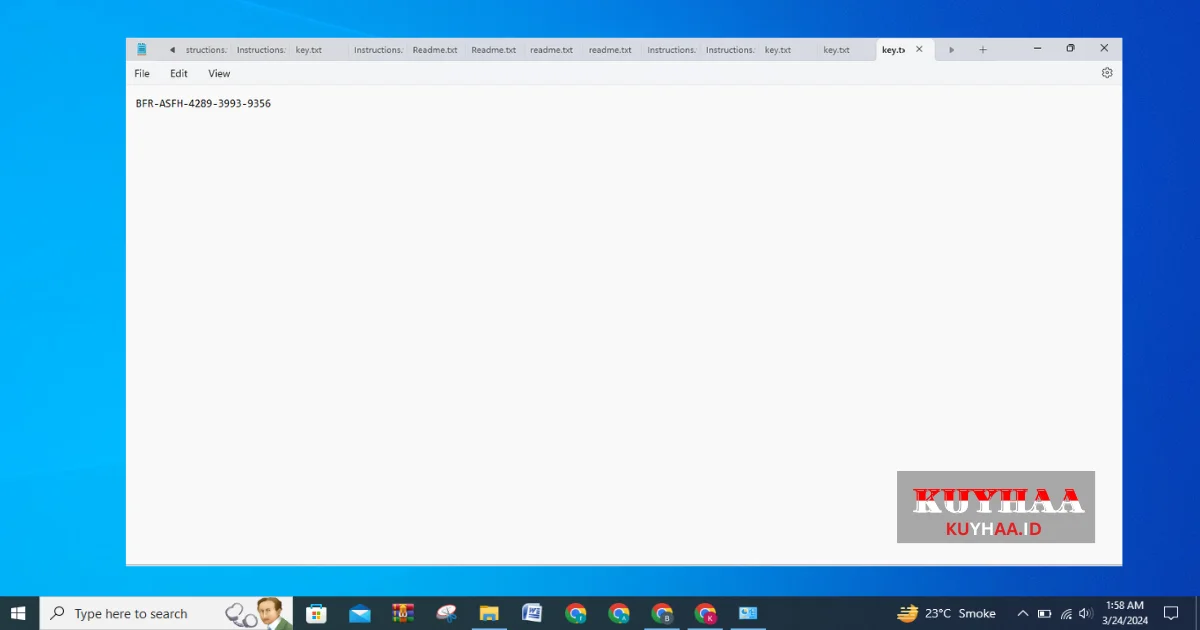1200x630 pixels.
Task: Open the Mail app from taskbar
Action: (x=360, y=613)
